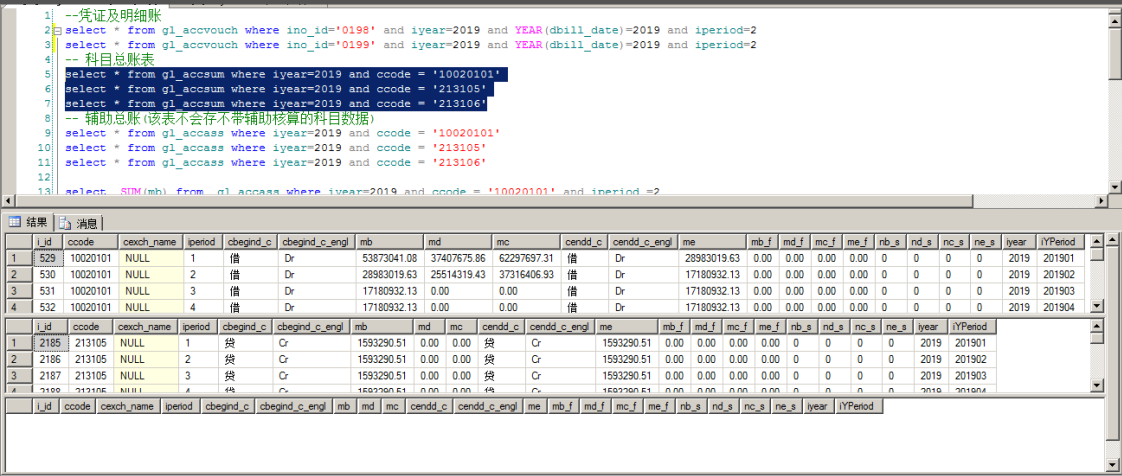Screen dimensions: 1122x476
Task: Click the md value 25514319.43
Action: [458, 273]
